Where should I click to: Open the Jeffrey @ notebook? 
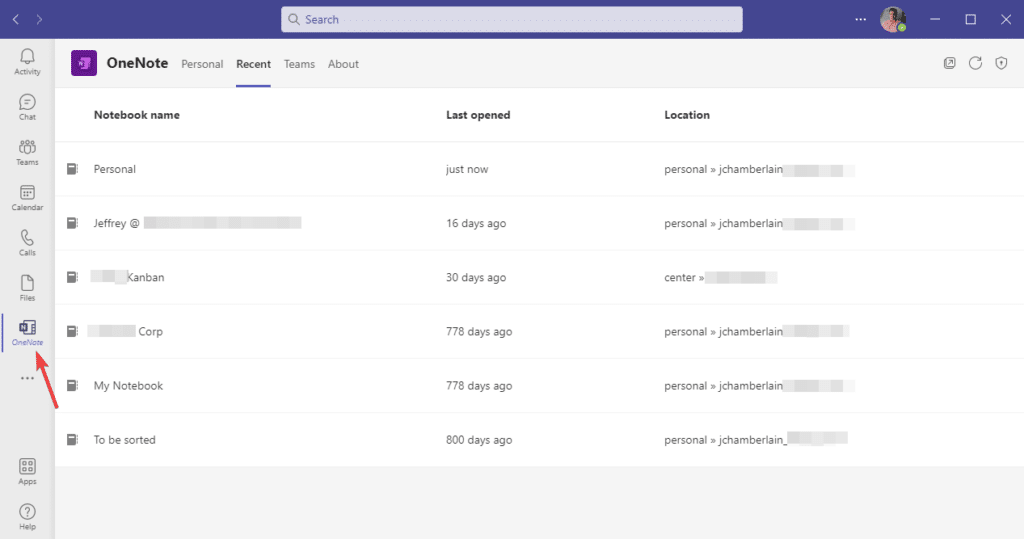pos(197,223)
